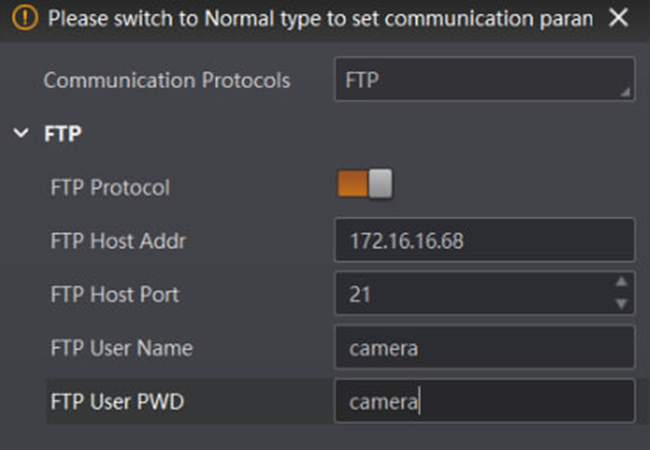Decrease FTP Host Port with the down arrow
This screenshot has height=450, width=650.
[x=621, y=304]
